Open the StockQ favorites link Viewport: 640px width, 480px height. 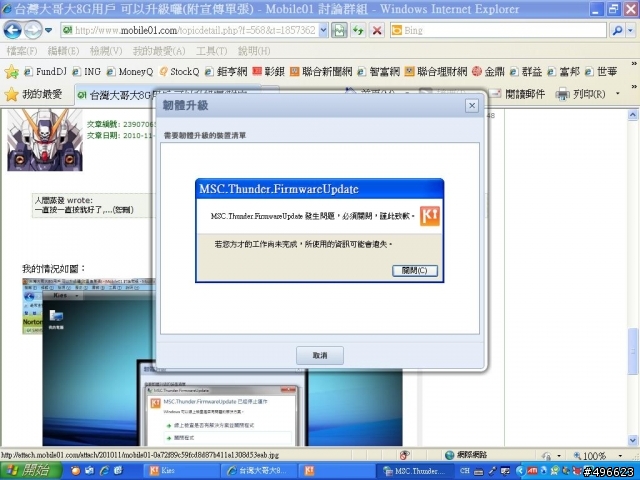click(x=179, y=72)
